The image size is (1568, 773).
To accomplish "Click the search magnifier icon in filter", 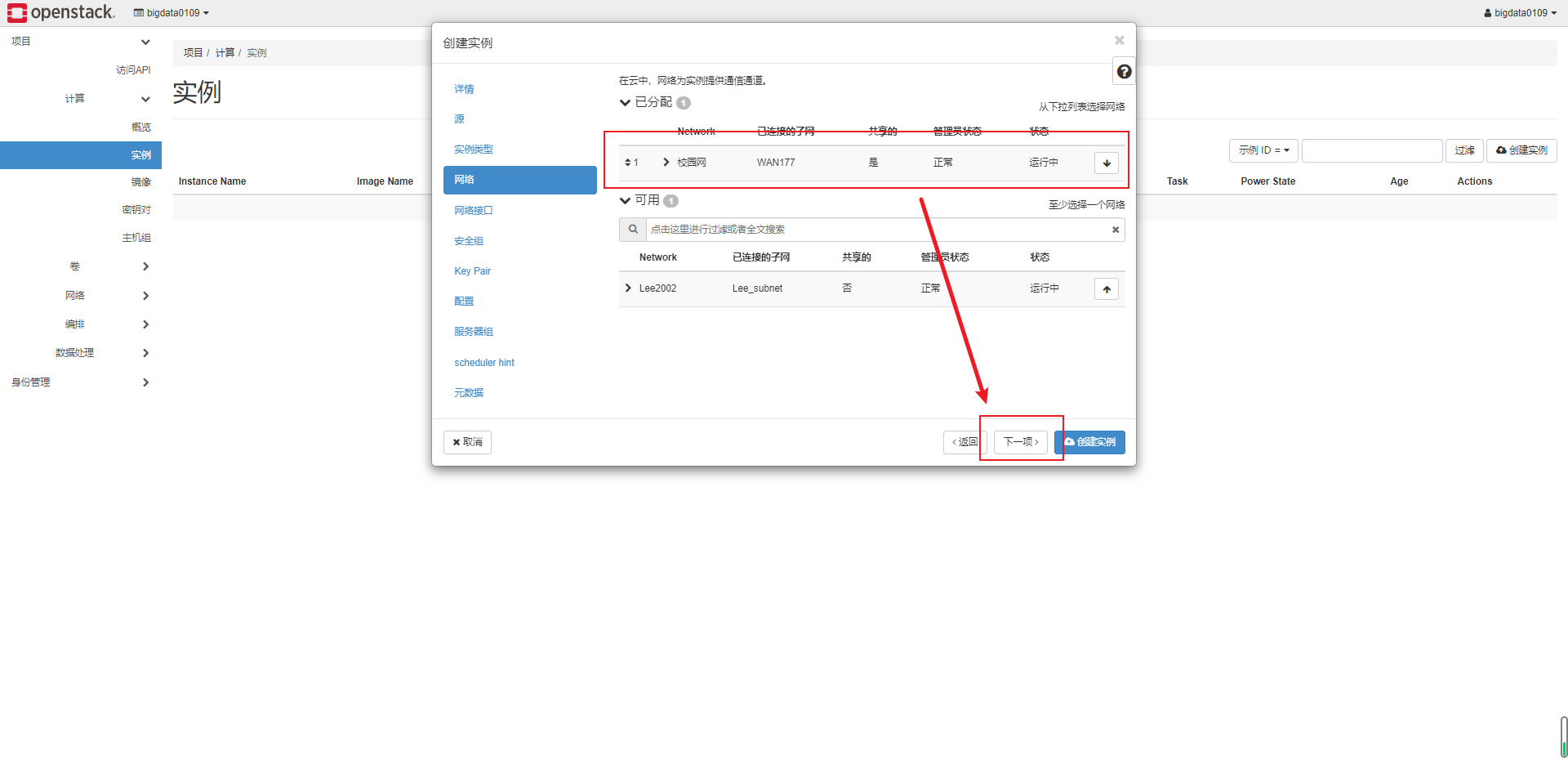I will click(x=633, y=230).
